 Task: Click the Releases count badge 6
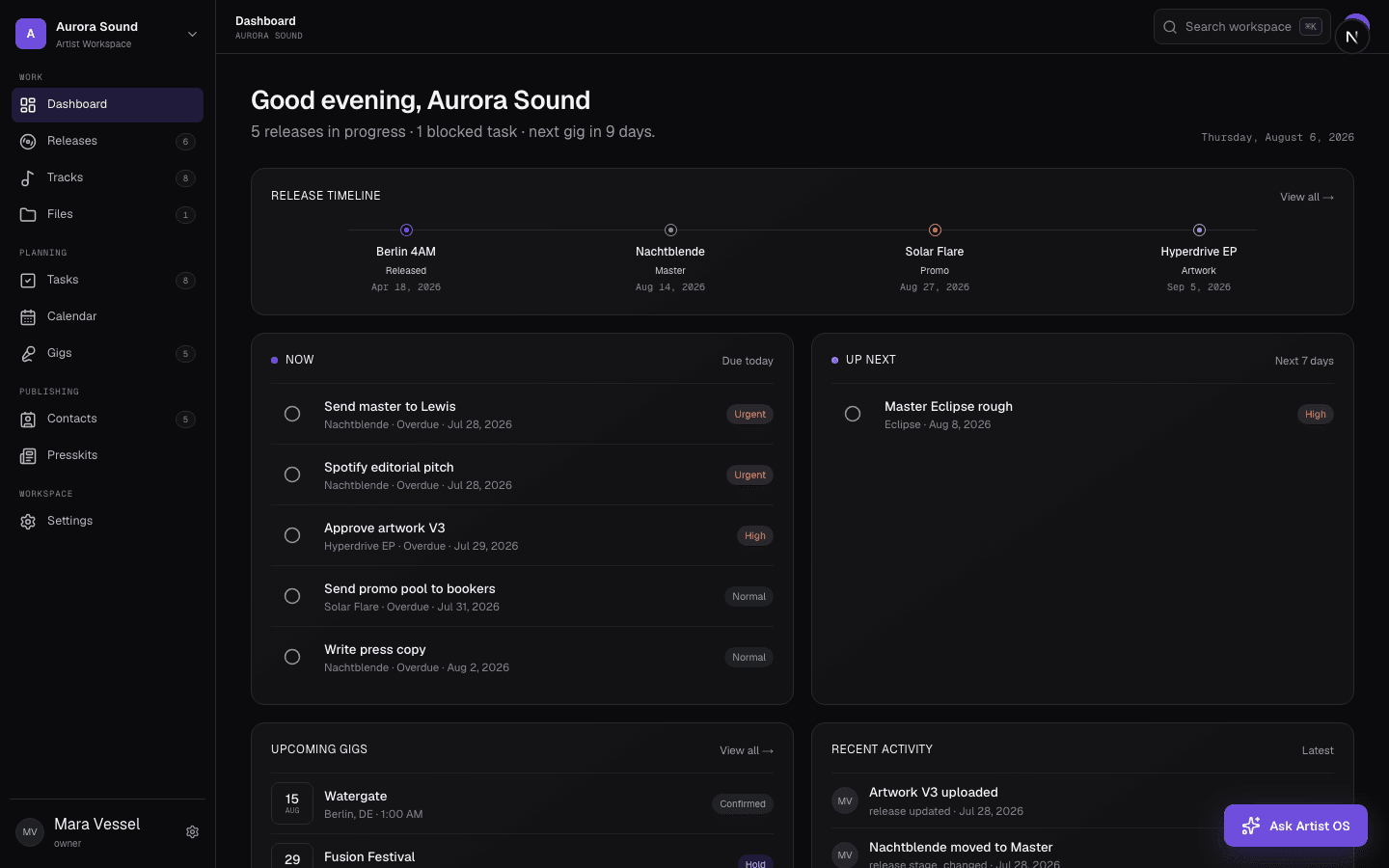186,142
